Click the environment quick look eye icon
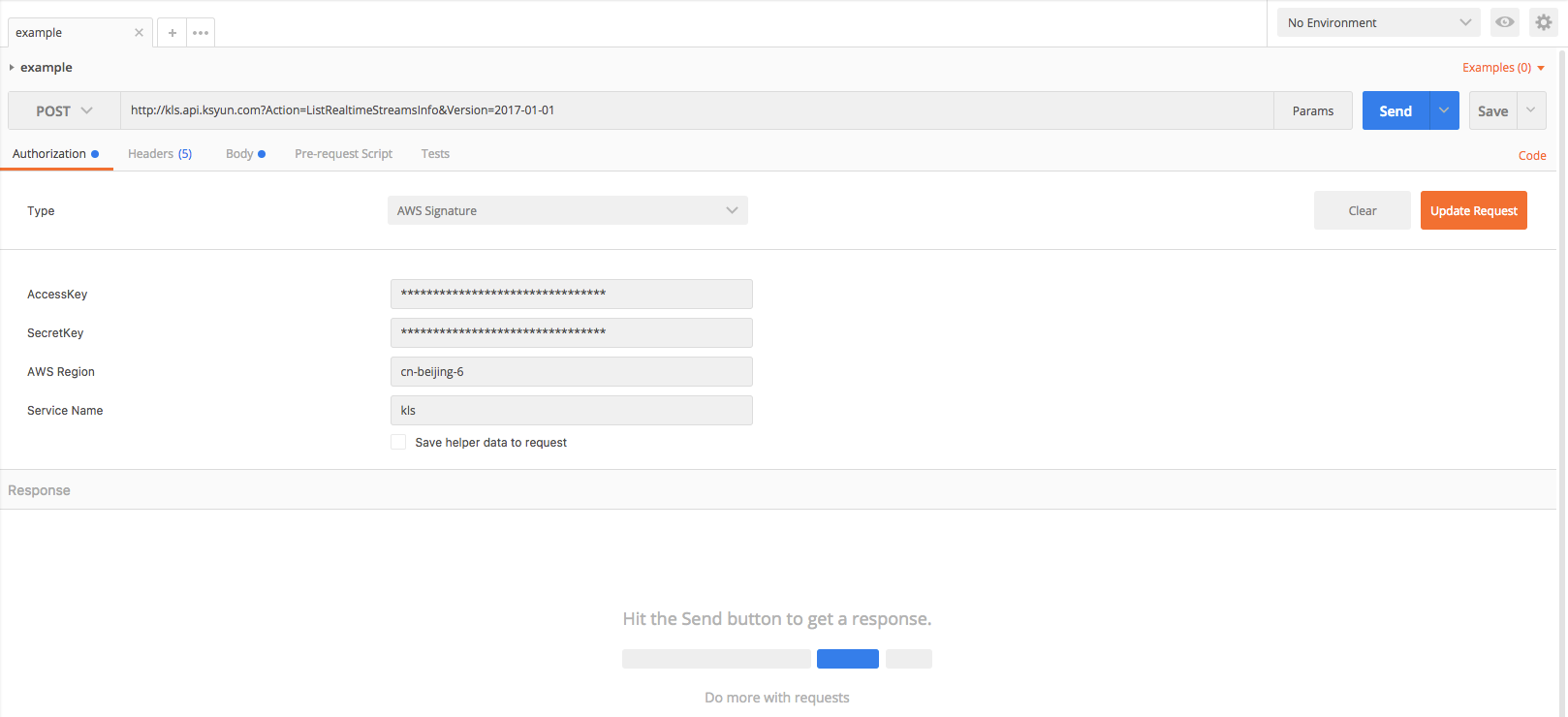 (1504, 22)
